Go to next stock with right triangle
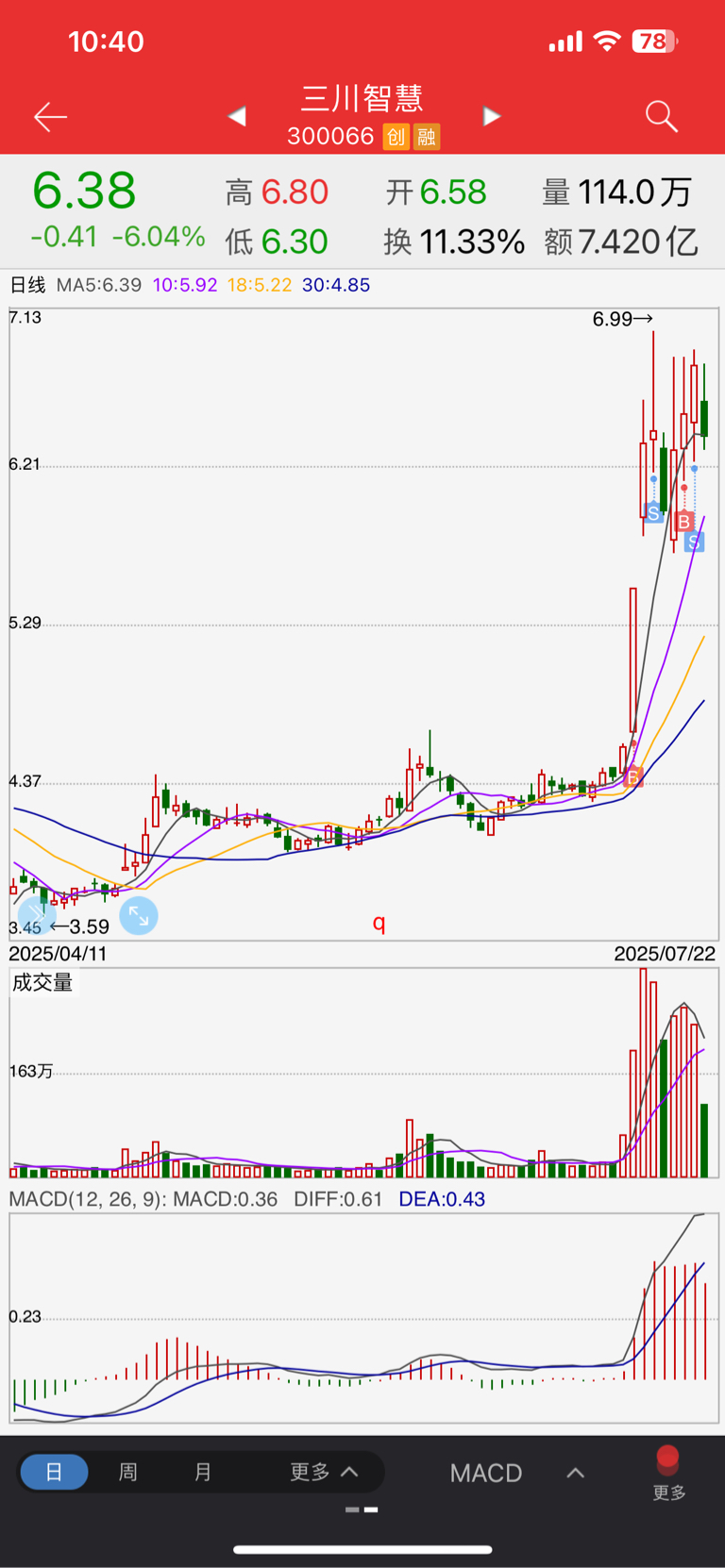The image size is (725, 1568). (491, 116)
